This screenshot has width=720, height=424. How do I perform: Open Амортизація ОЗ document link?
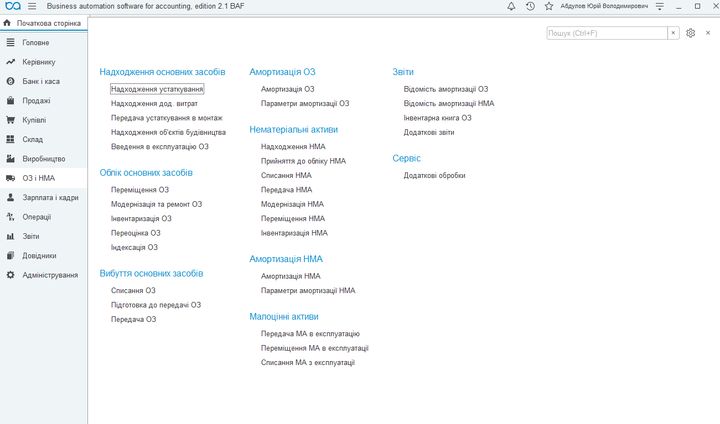click(x=287, y=89)
